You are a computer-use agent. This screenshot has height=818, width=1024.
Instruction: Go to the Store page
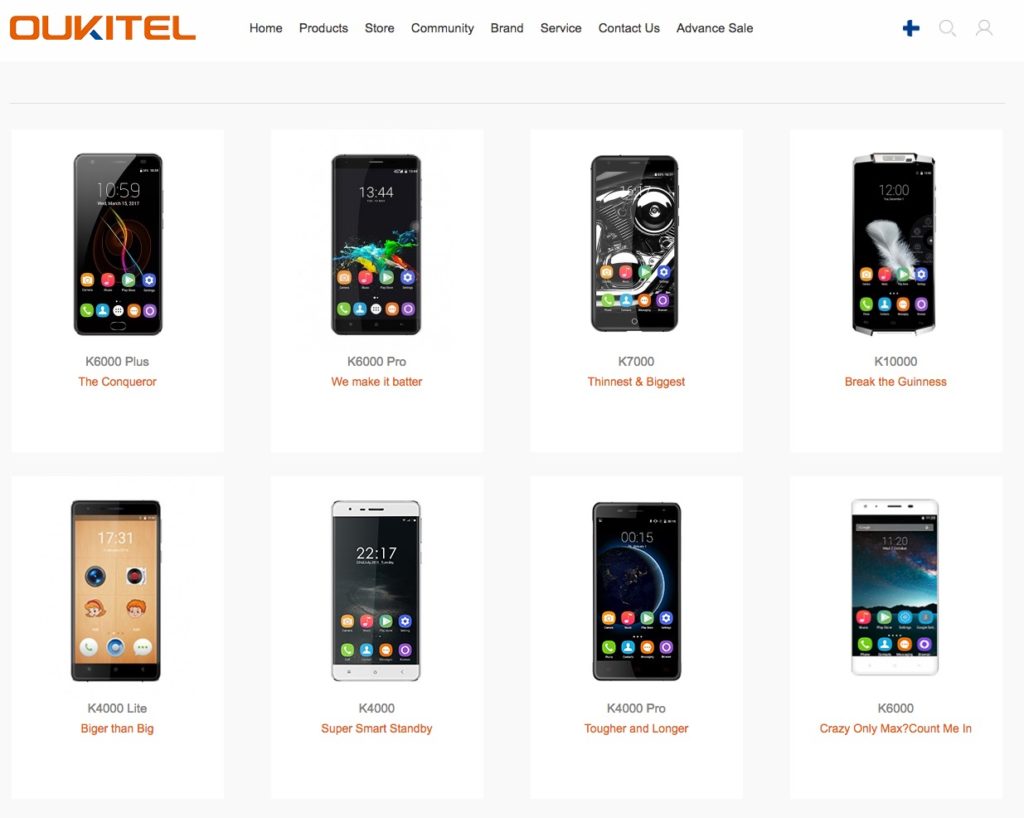coord(379,28)
